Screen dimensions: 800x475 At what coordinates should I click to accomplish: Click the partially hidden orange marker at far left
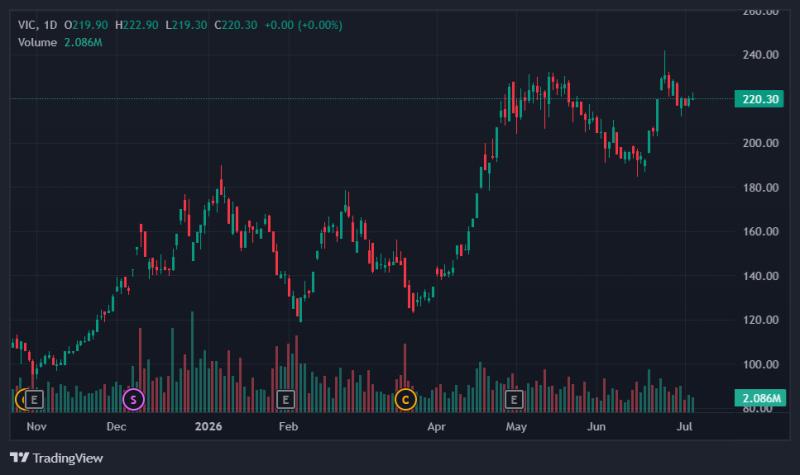20,399
